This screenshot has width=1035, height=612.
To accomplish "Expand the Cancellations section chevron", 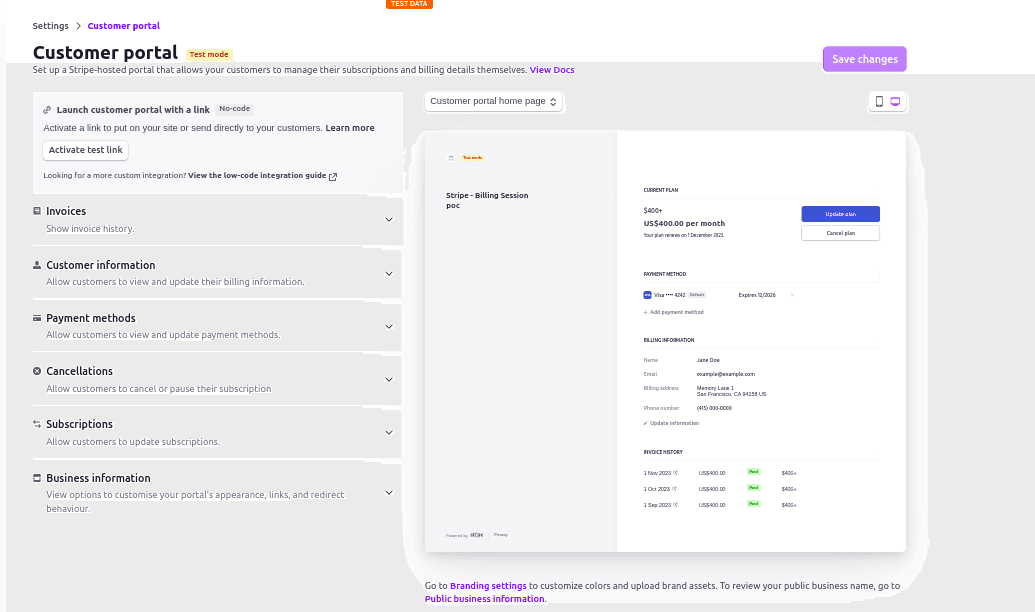I will tap(389, 380).
